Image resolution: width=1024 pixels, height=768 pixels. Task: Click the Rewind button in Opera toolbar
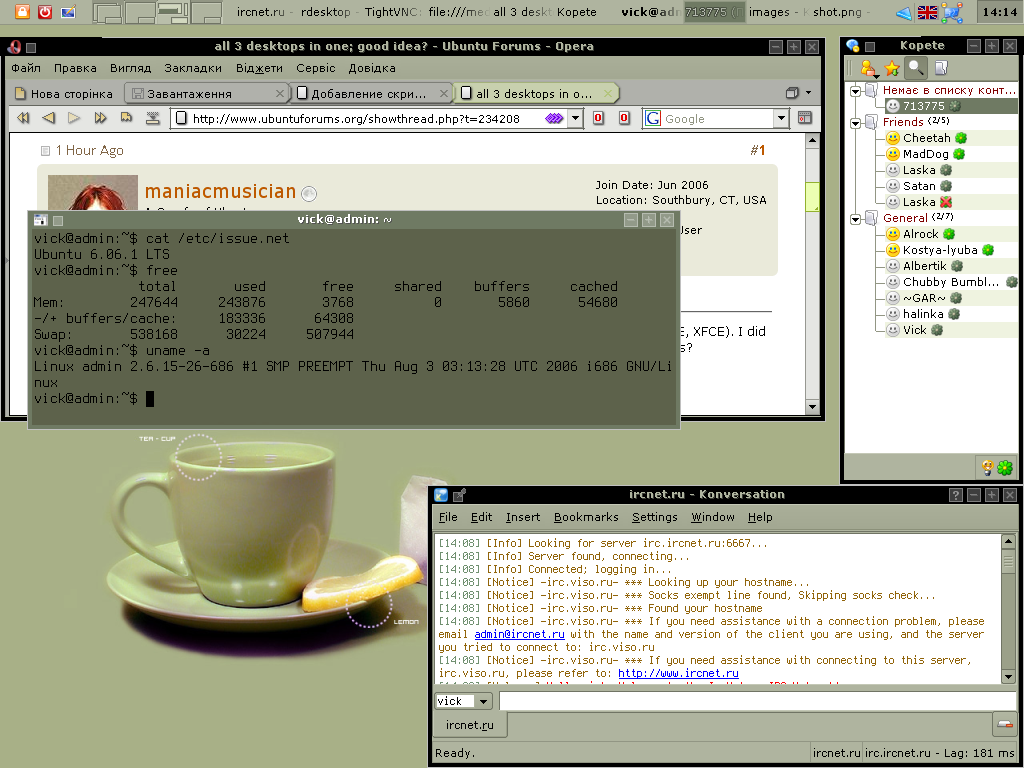(x=23, y=118)
